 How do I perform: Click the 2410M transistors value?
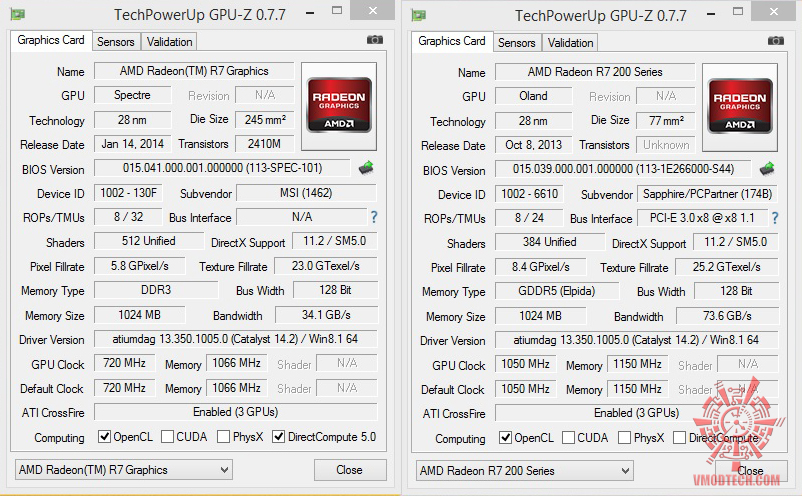pyautogui.click(x=265, y=144)
